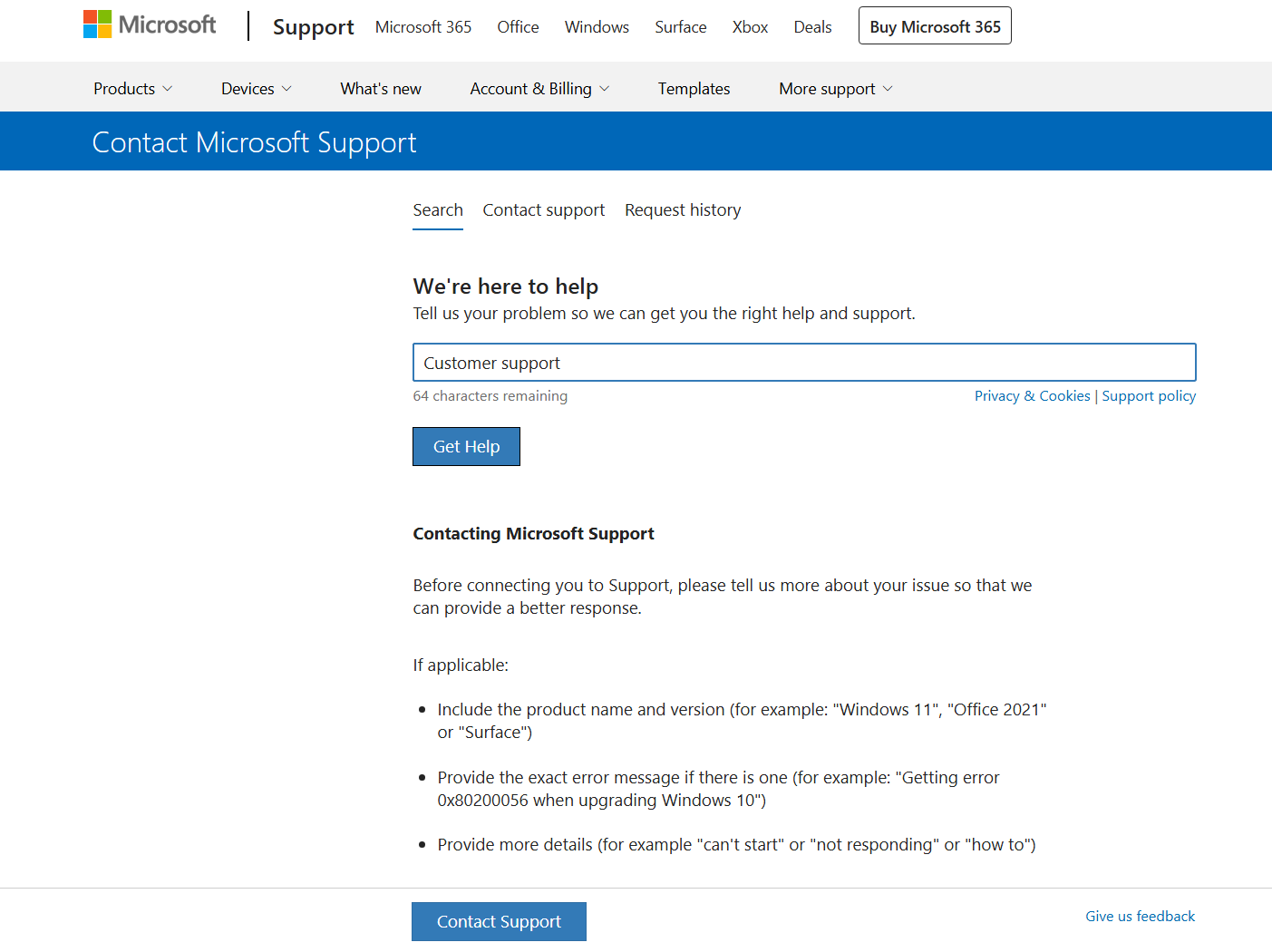Click the Get Help button
1272x952 pixels.
tap(466, 446)
